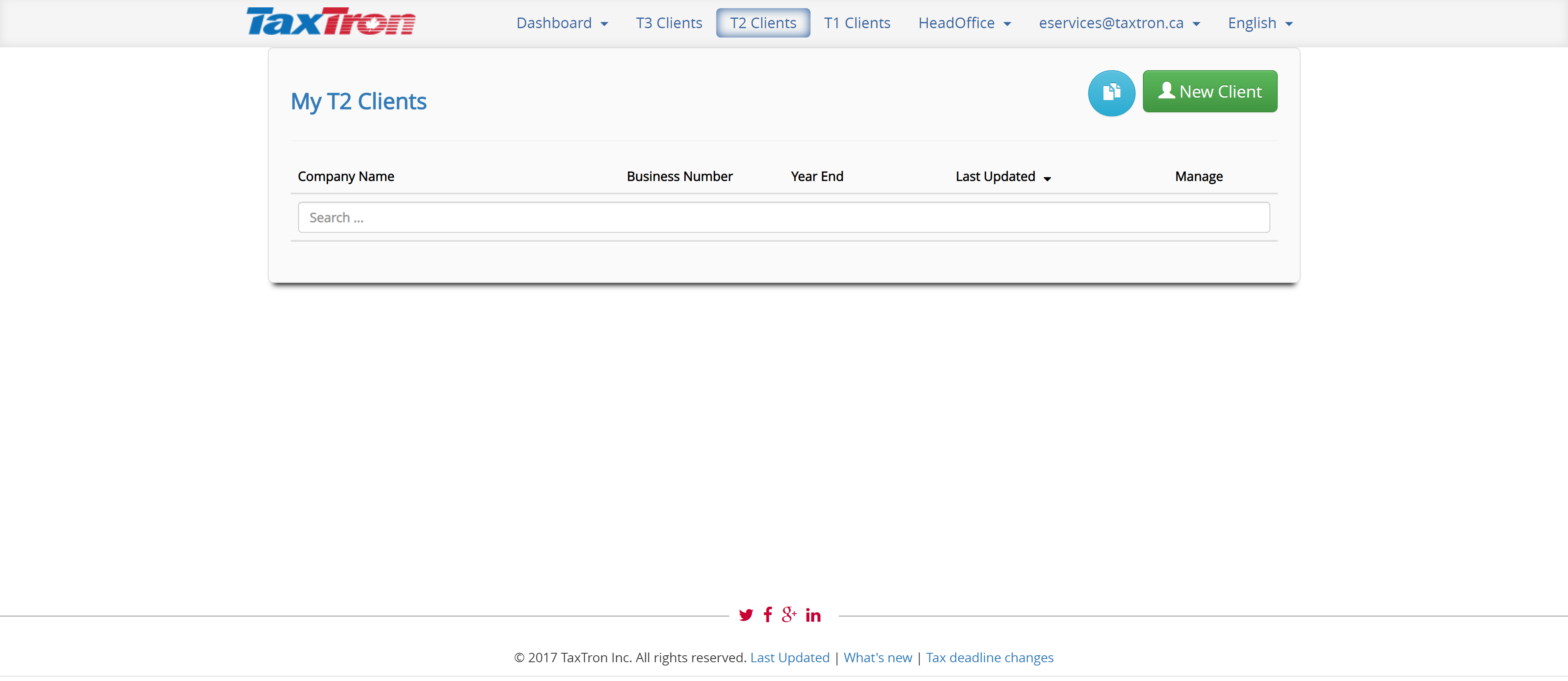Sort by Company Name column header

coord(346,176)
